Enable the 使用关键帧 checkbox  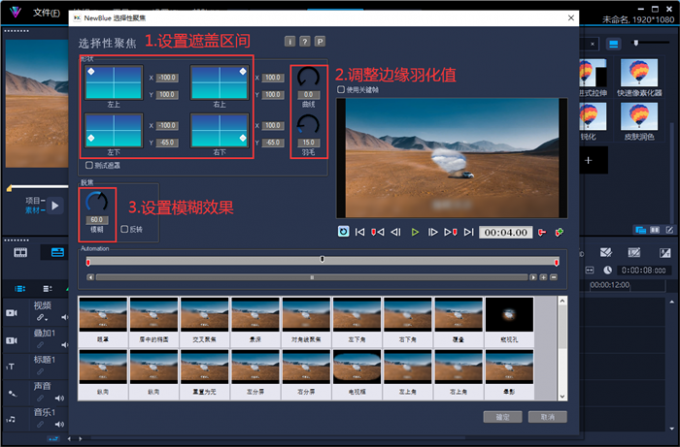[342, 89]
